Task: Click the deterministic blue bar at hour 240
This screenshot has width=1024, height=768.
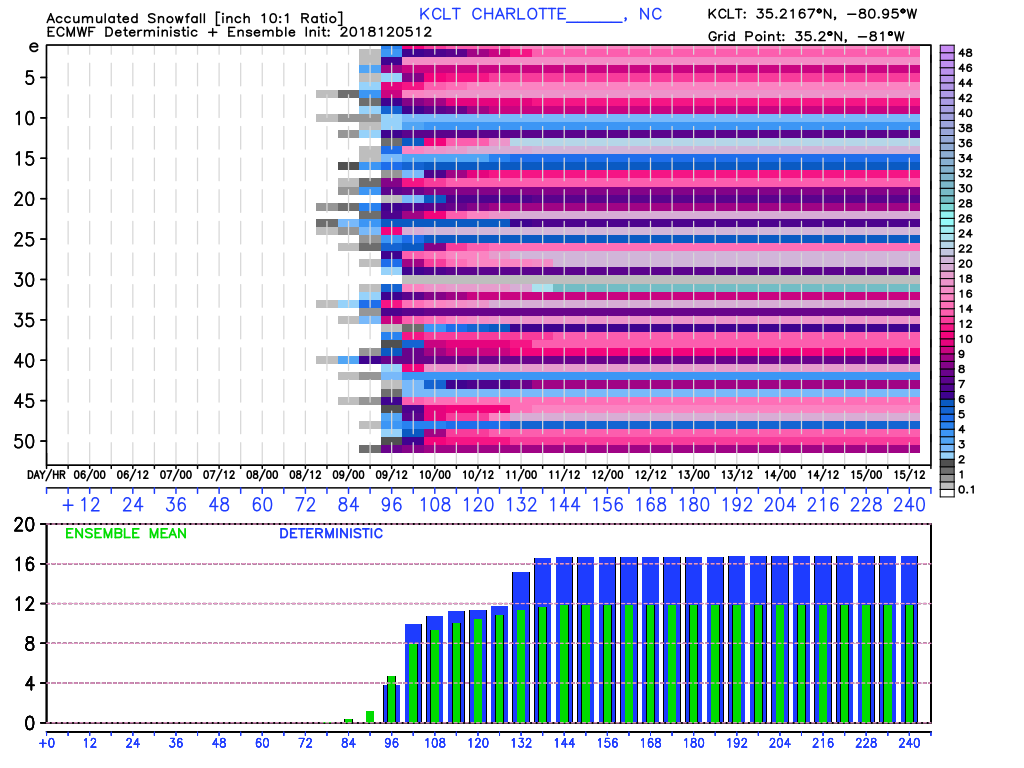Action: (x=909, y=580)
